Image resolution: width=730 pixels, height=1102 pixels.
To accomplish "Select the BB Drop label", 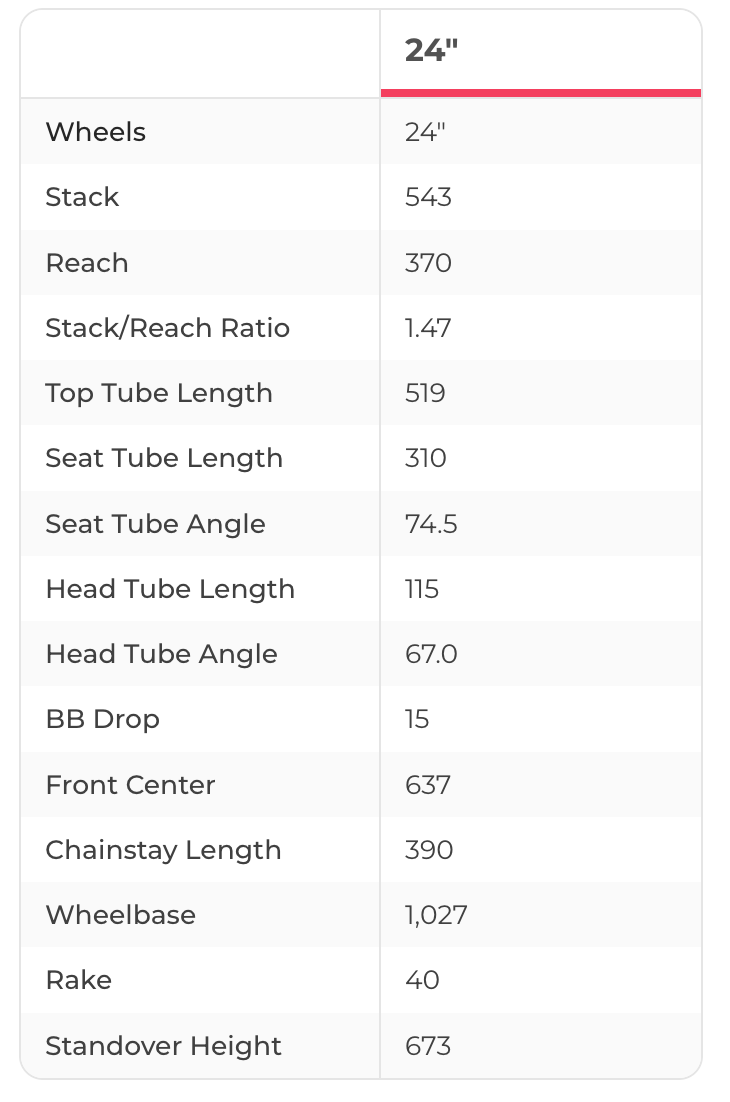I will point(102,719).
